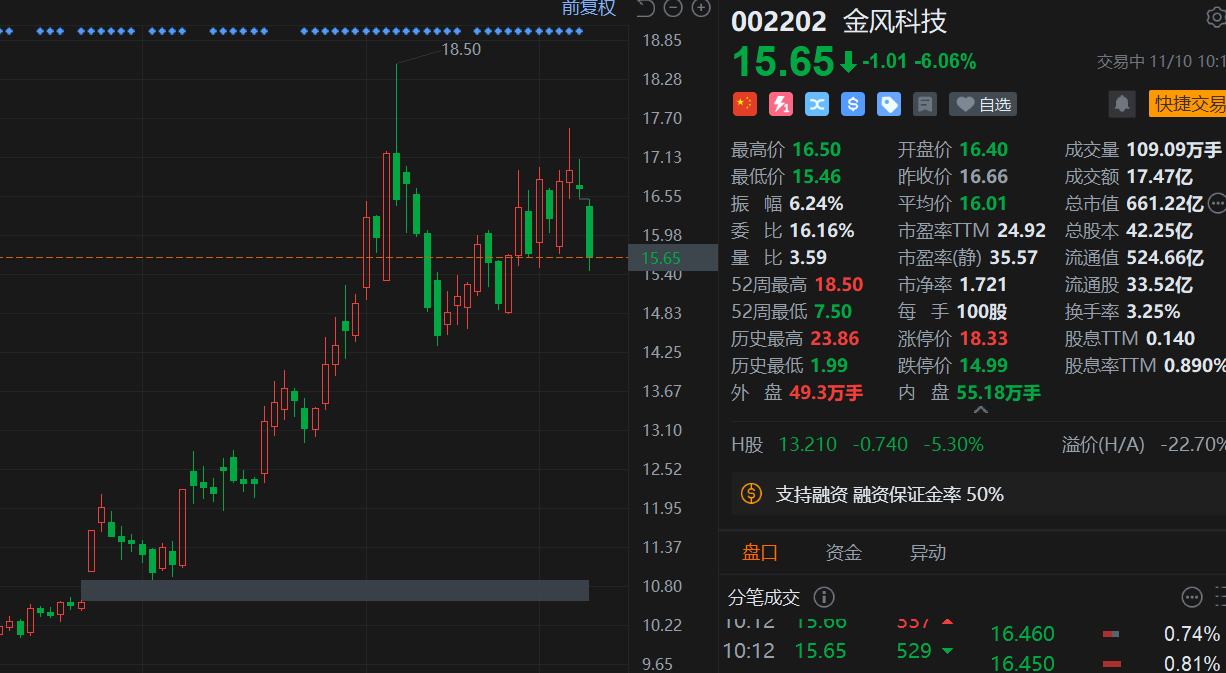Click the 快捷交易 quick trade button
Viewport: 1226px width, 673px height.
coord(1188,104)
